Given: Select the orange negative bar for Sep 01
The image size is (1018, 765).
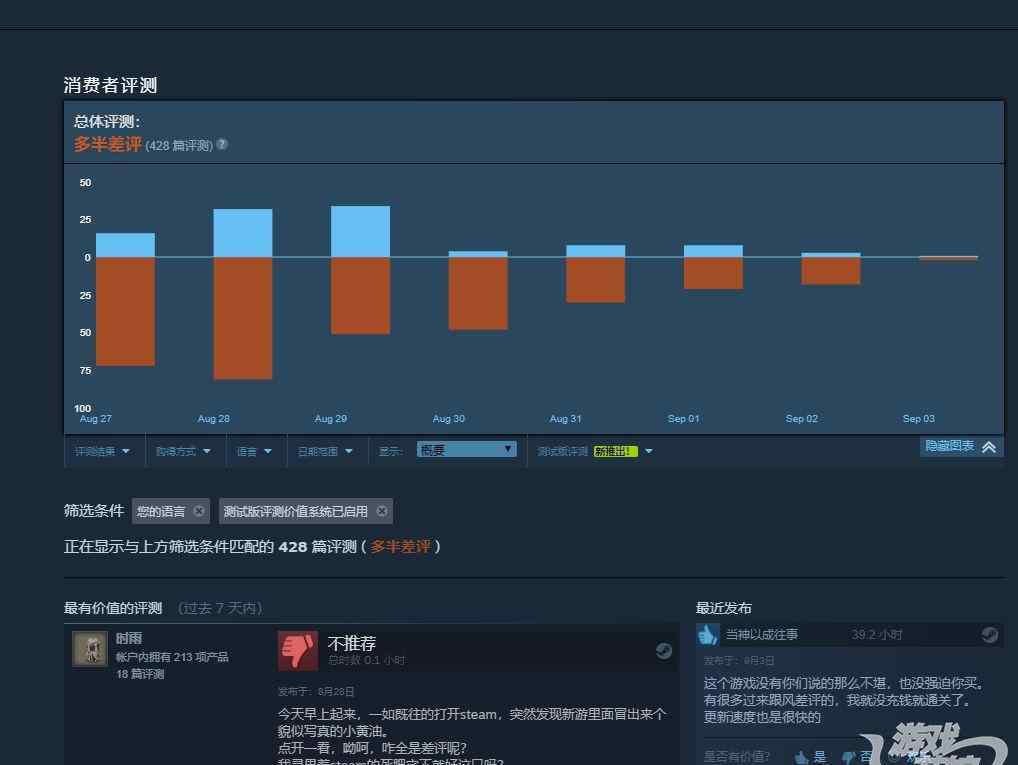Looking at the screenshot, I should coord(714,273).
